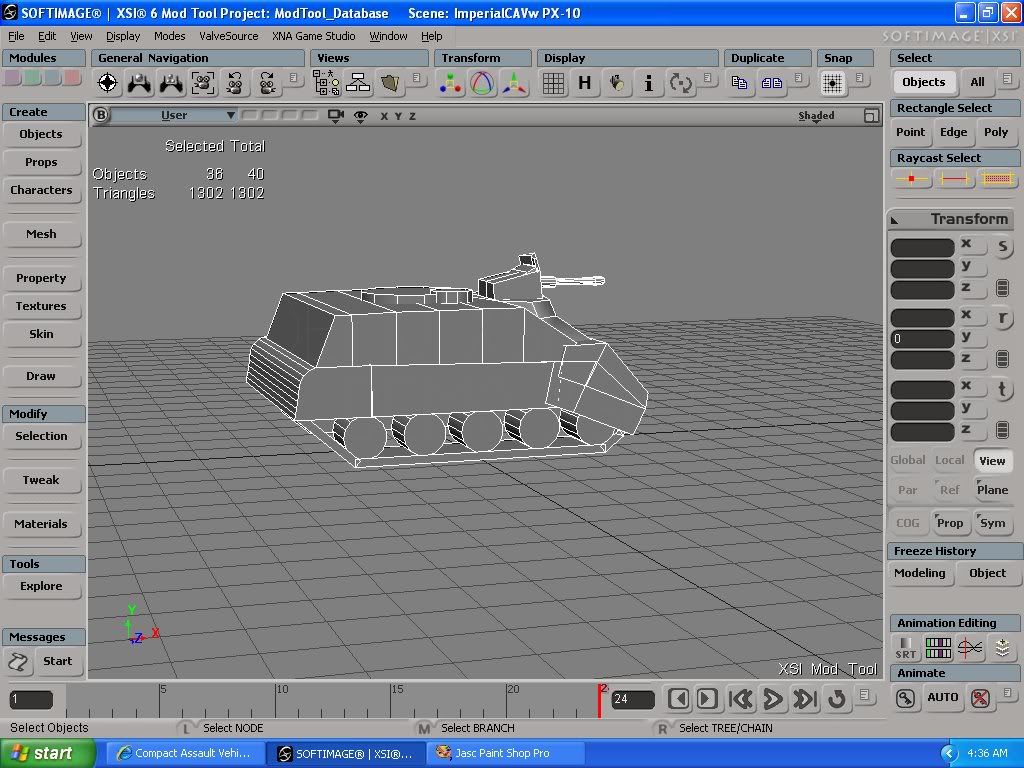The width and height of the screenshot is (1024, 768).
Task: Open the XNA Game Studio menu
Action: click(x=313, y=36)
